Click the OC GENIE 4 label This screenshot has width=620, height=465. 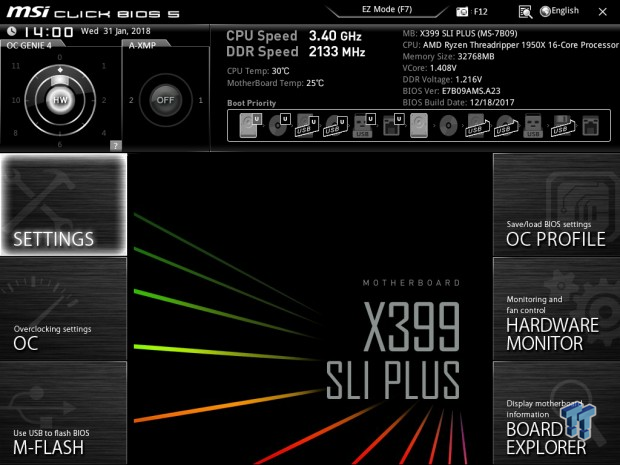point(29,45)
